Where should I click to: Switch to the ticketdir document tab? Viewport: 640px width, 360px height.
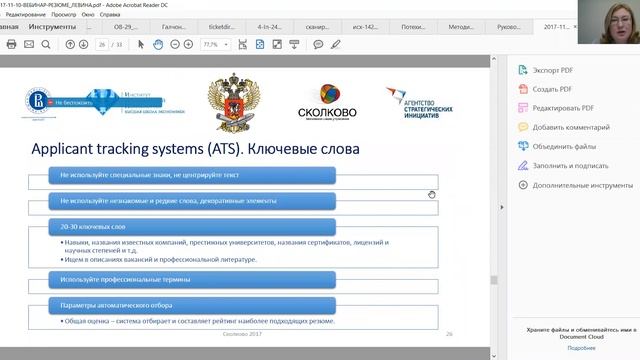coord(221,27)
